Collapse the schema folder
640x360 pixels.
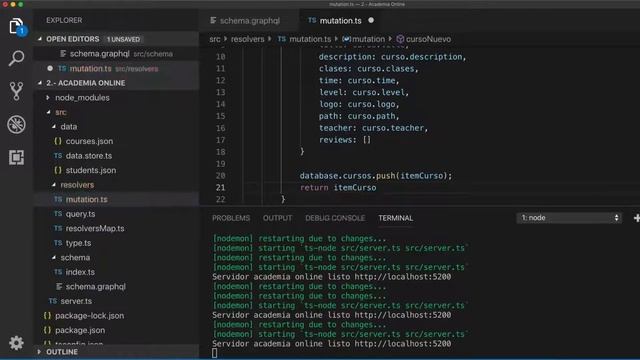coord(54,257)
